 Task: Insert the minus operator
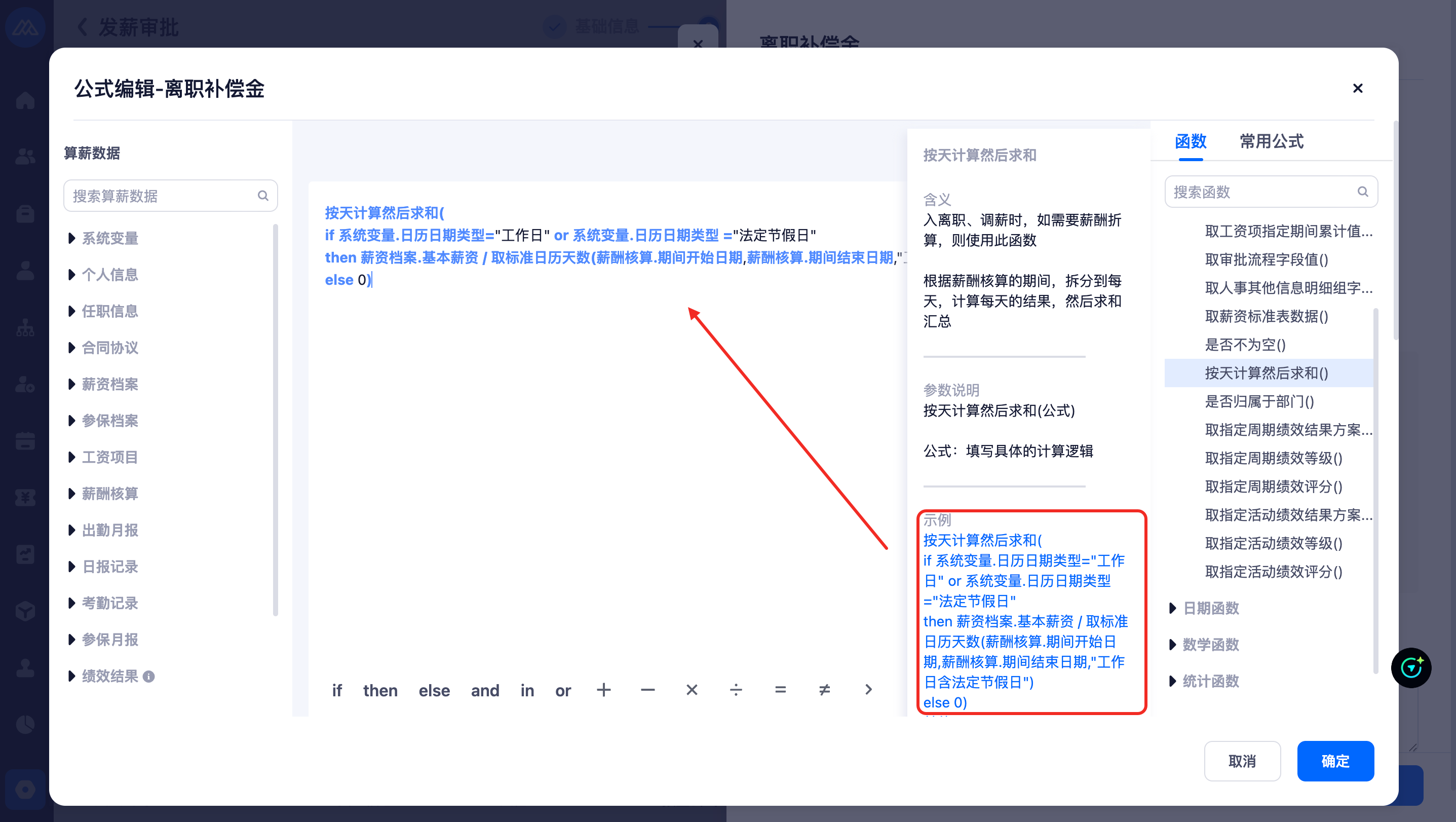point(648,690)
